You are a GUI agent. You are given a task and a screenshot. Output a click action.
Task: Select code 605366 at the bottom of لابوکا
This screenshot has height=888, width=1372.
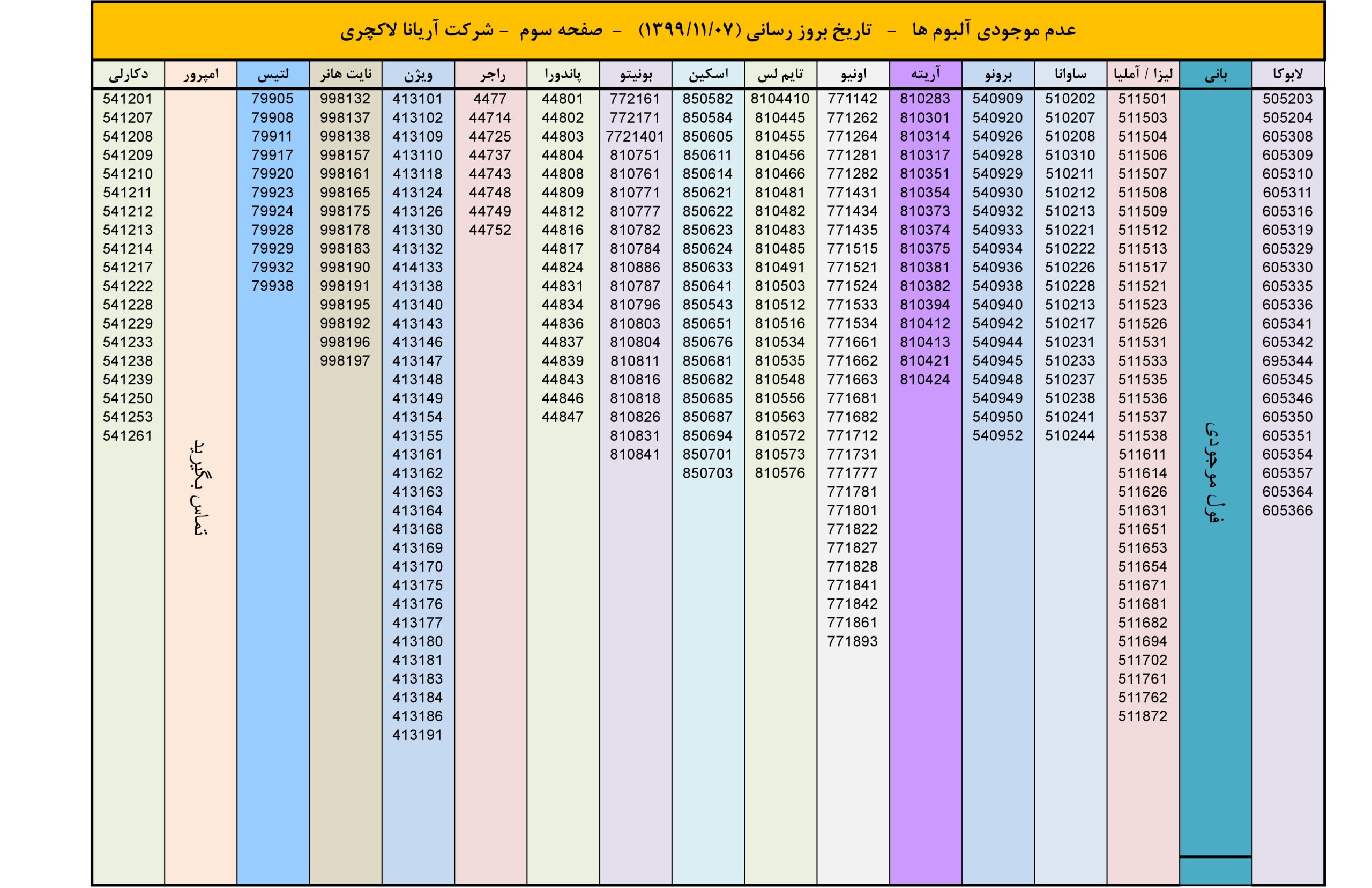tap(1287, 510)
